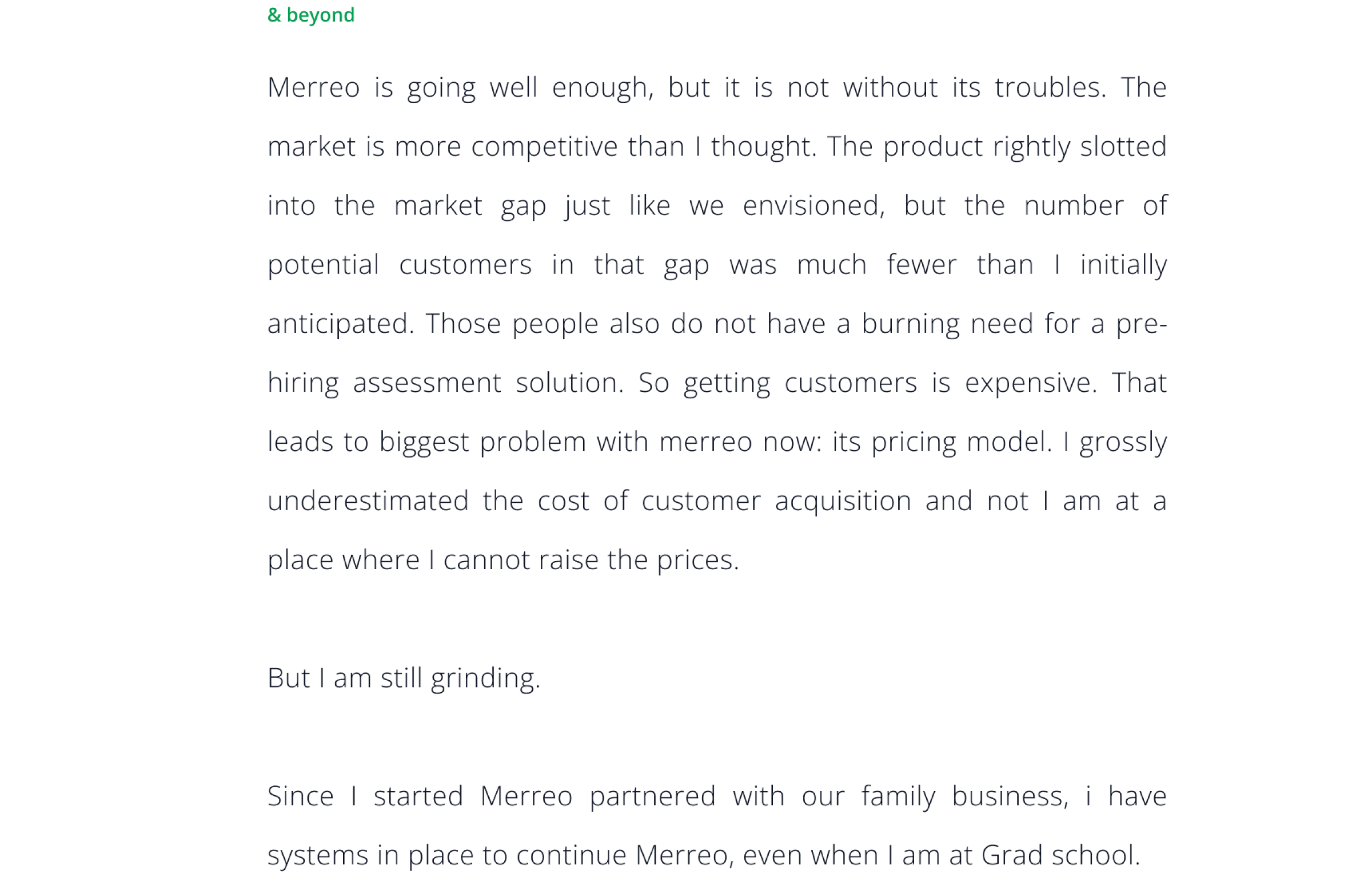This screenshot has width=1372, height=886.
Task: Click the word "anticipated" in the first paragraph
Action: click(339, 324)
